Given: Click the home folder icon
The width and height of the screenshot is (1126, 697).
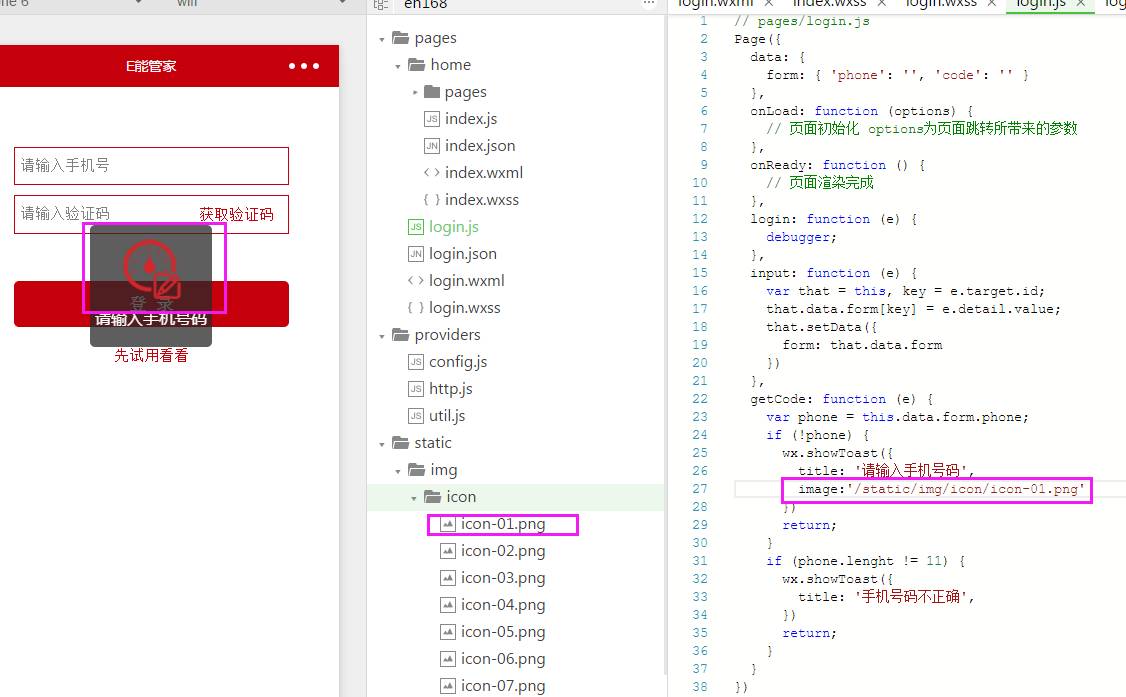Looking at the screenshot, I should click(417, 65).
